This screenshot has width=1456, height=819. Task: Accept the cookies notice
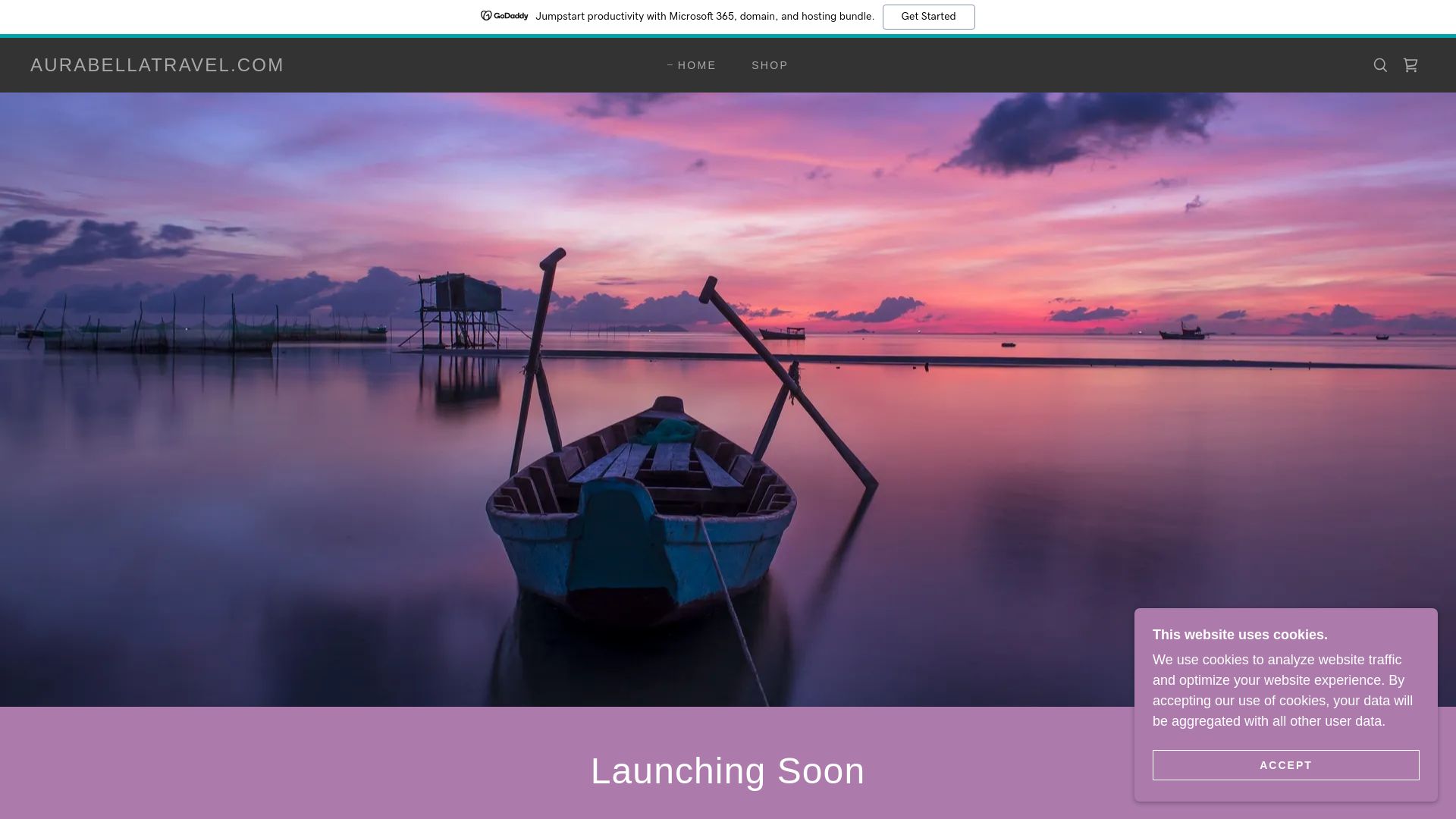1285,765
